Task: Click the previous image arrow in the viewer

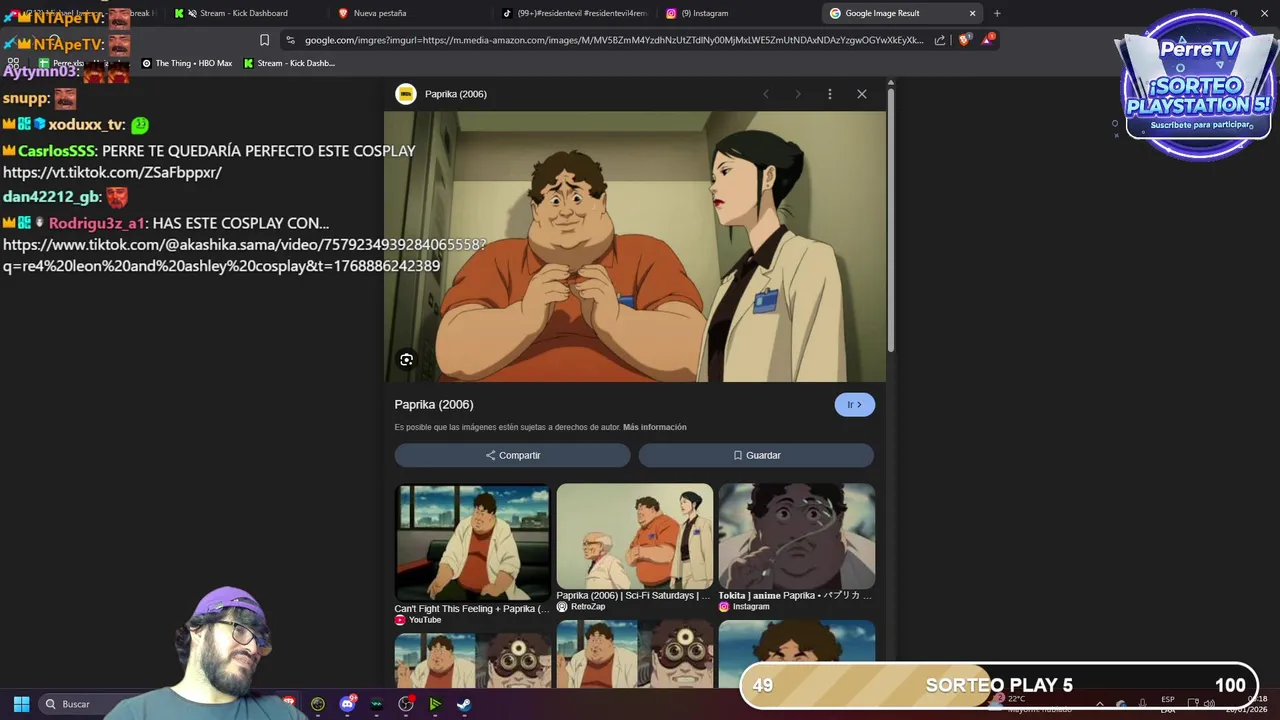Action: (766, 94)
